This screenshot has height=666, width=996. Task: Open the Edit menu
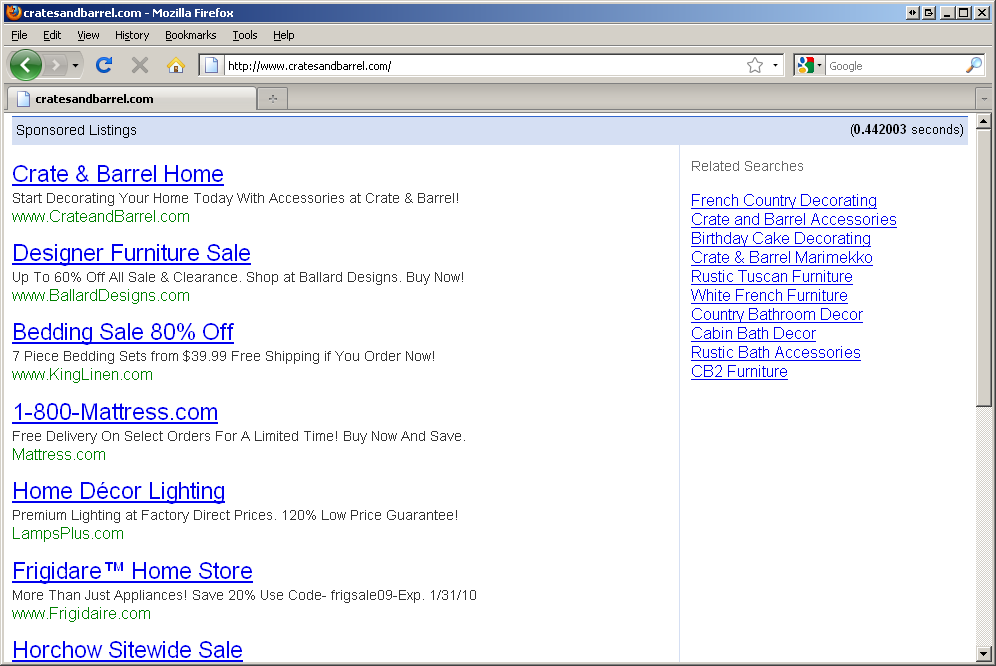coord(52,35)
